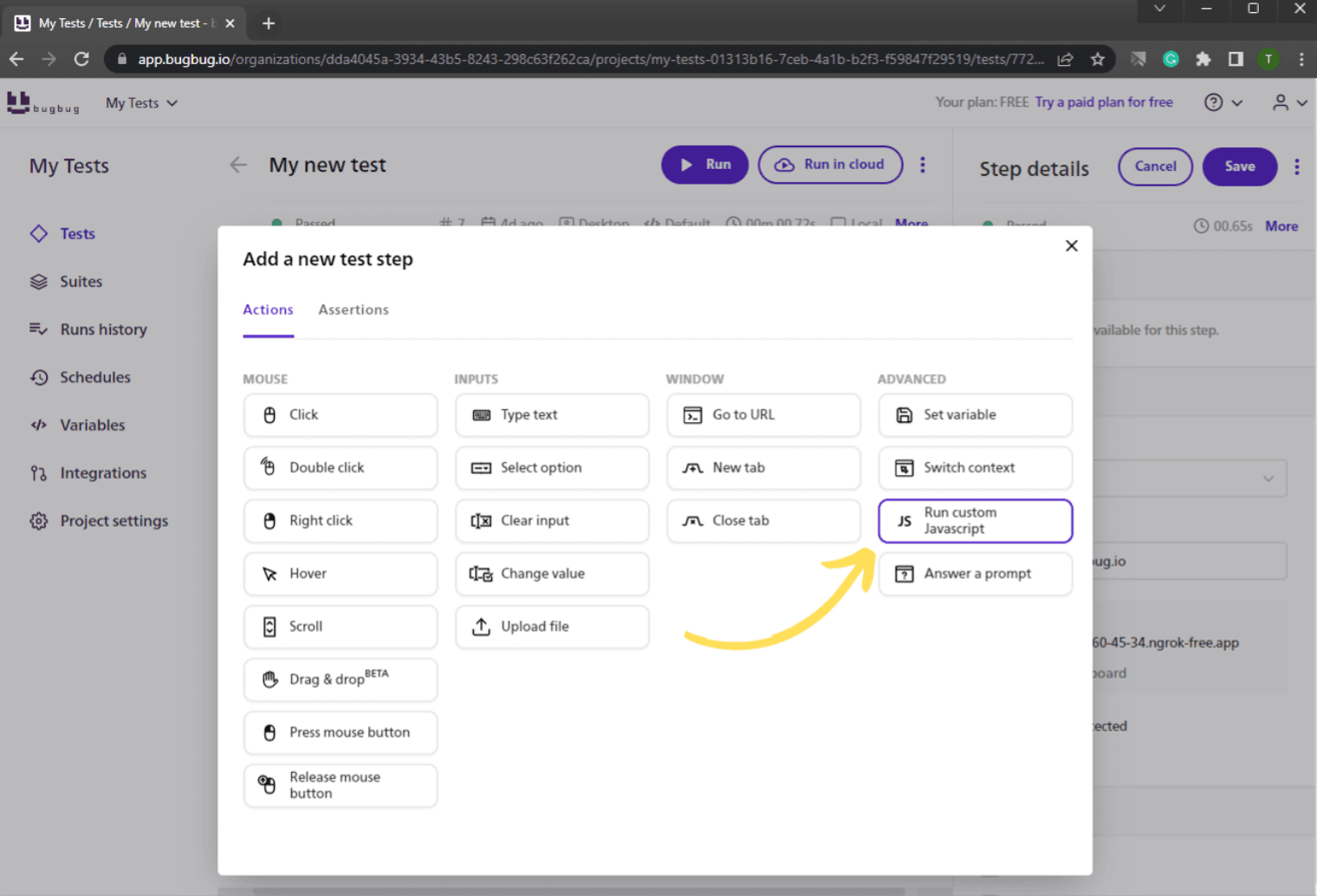
Task: Select the Hover mouse action
Action: [x=341, y=574]
